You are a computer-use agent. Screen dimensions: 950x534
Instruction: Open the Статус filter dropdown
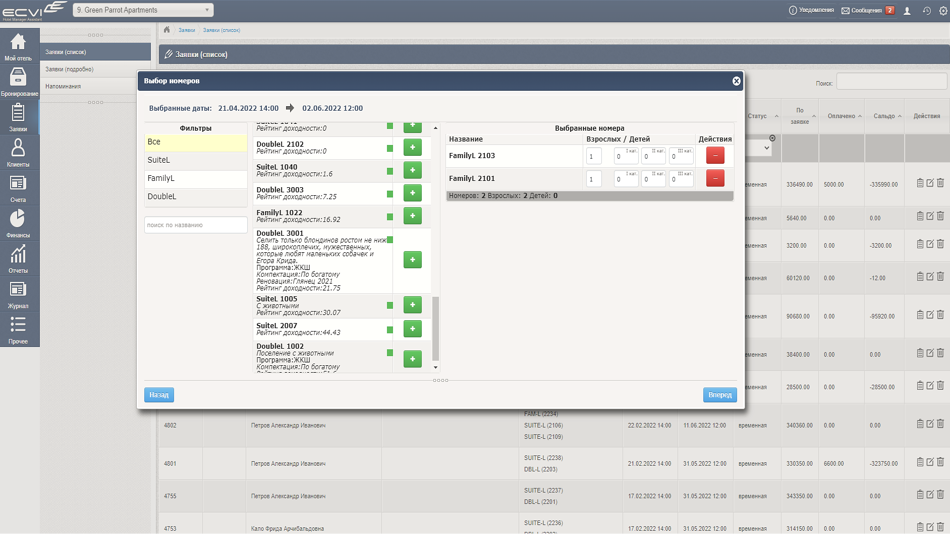[757, 148]
